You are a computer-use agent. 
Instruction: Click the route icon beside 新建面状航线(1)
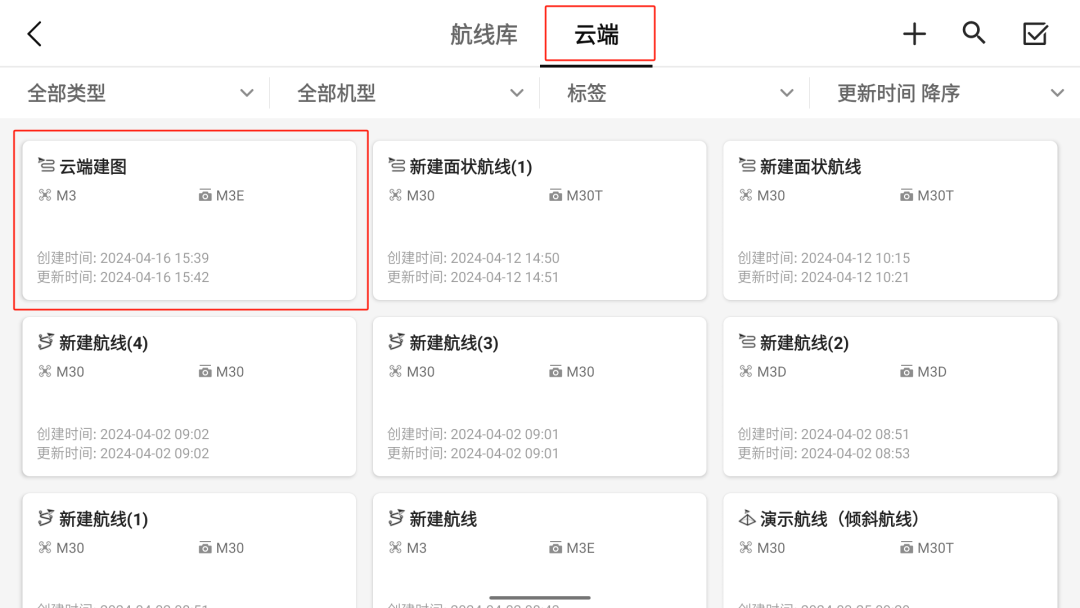point(397,165)
